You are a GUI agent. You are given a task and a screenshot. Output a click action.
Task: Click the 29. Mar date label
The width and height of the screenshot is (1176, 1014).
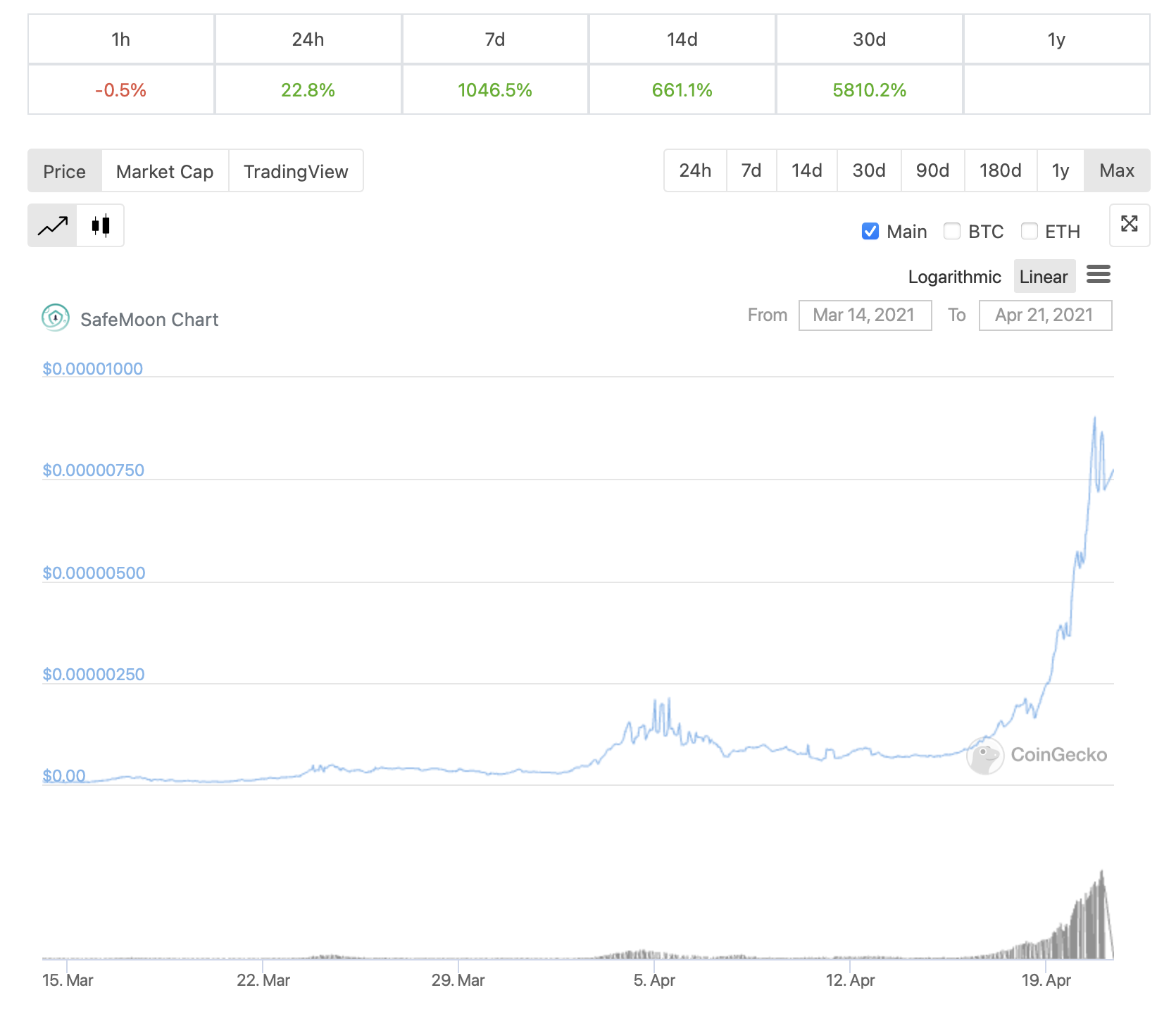[x=458, y=979]
